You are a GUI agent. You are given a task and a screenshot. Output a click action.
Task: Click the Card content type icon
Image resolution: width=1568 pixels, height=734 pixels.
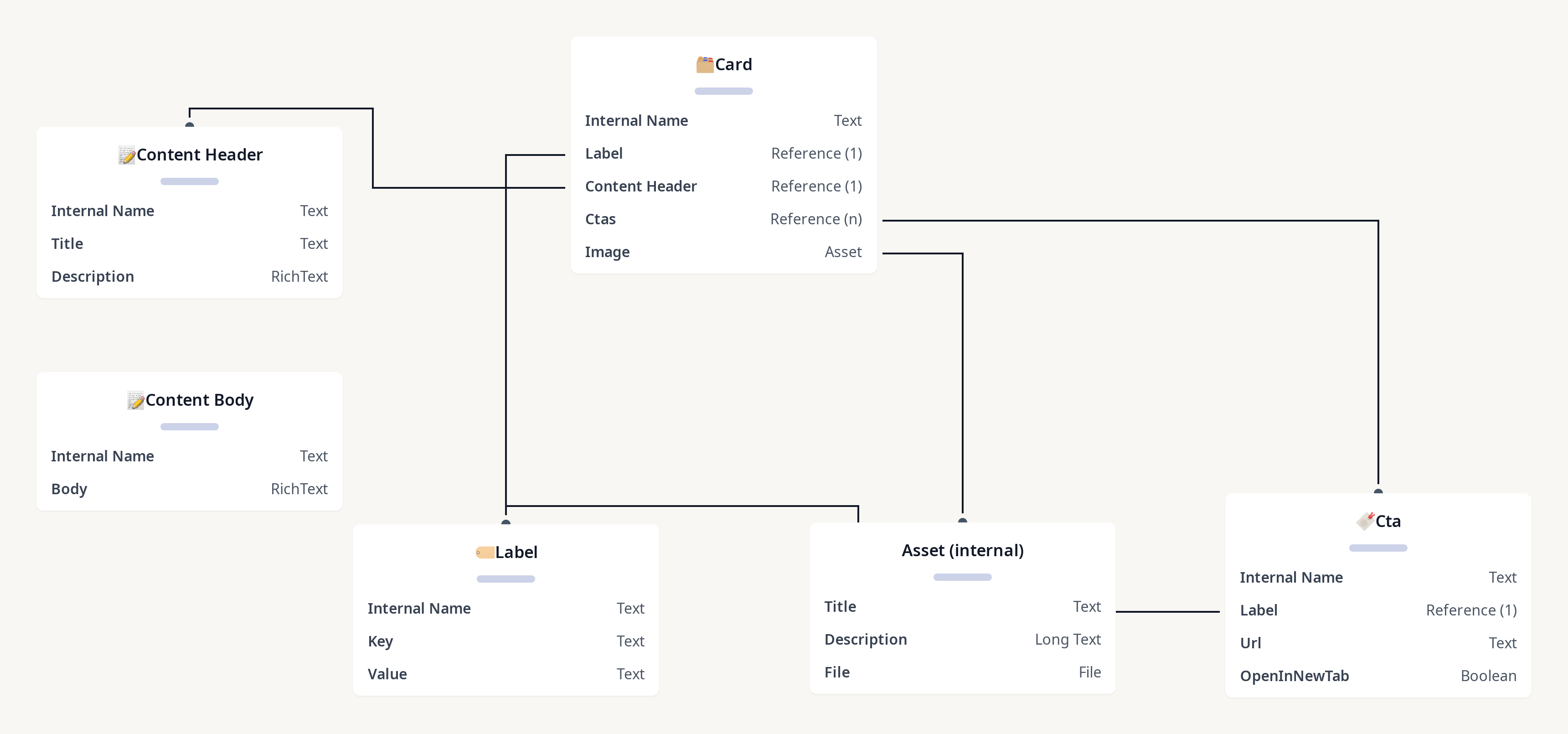click(x=701, y=63)
